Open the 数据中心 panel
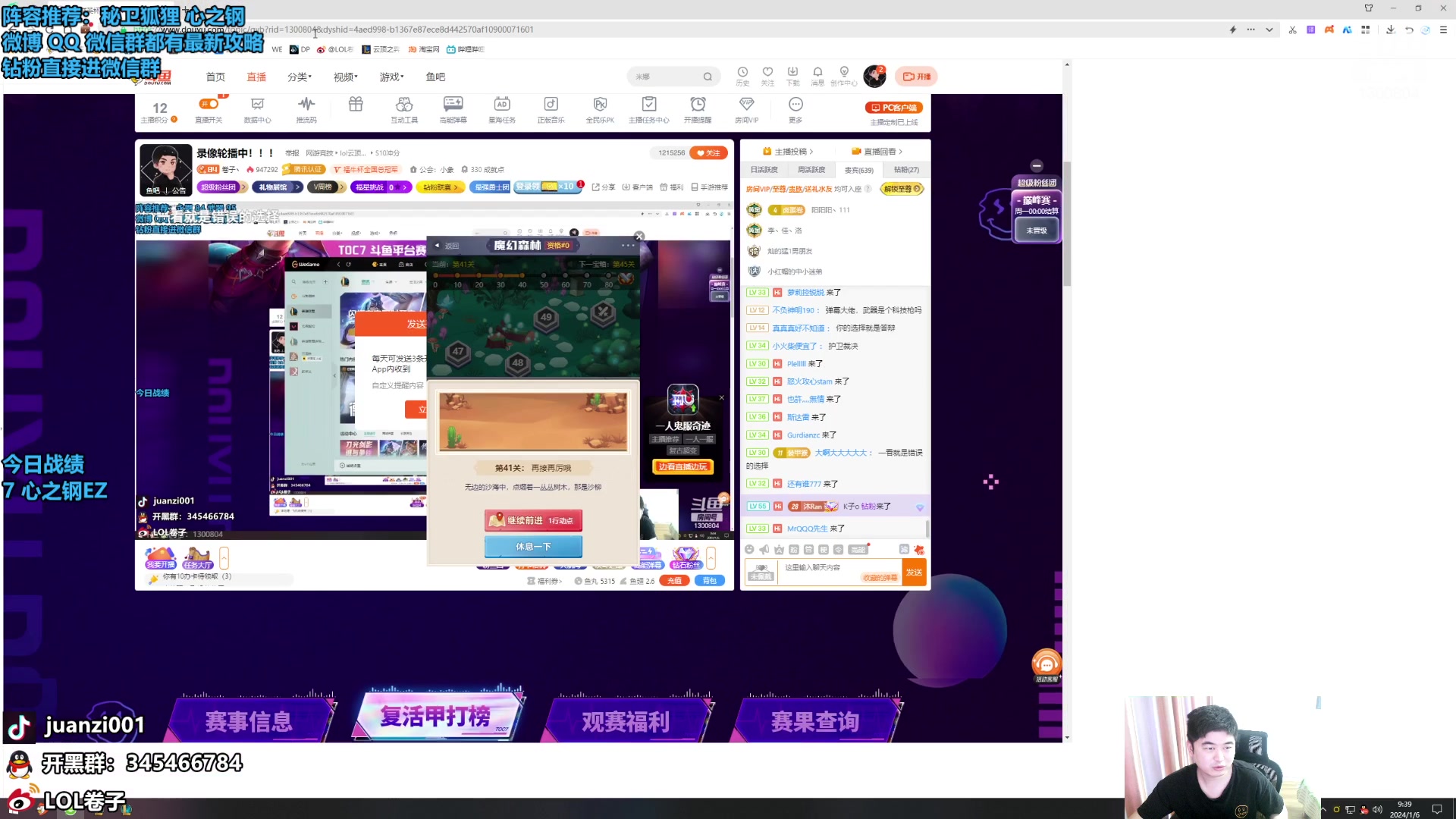This screenshot has width=1456, height=819. [258, 107]
